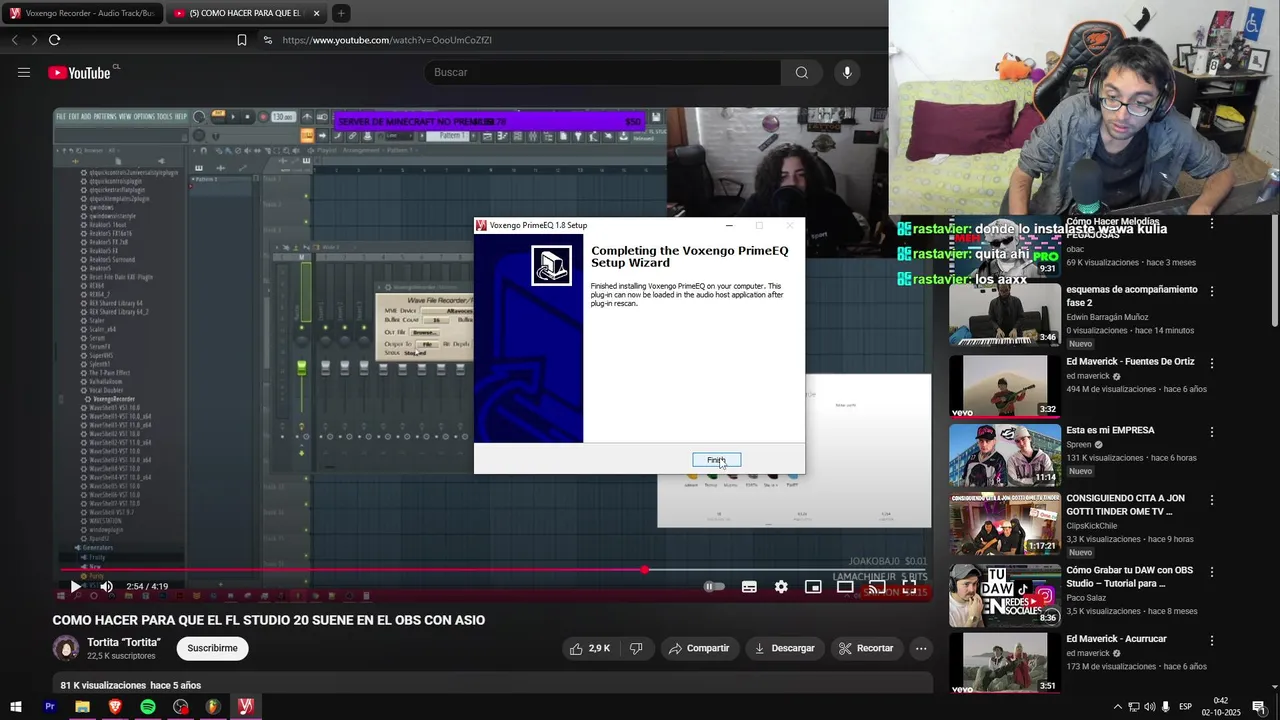Switch to Voxengo Recorder browser tab
The image size is (1280, 720).
pyautogui.click(x=82, y=13)
